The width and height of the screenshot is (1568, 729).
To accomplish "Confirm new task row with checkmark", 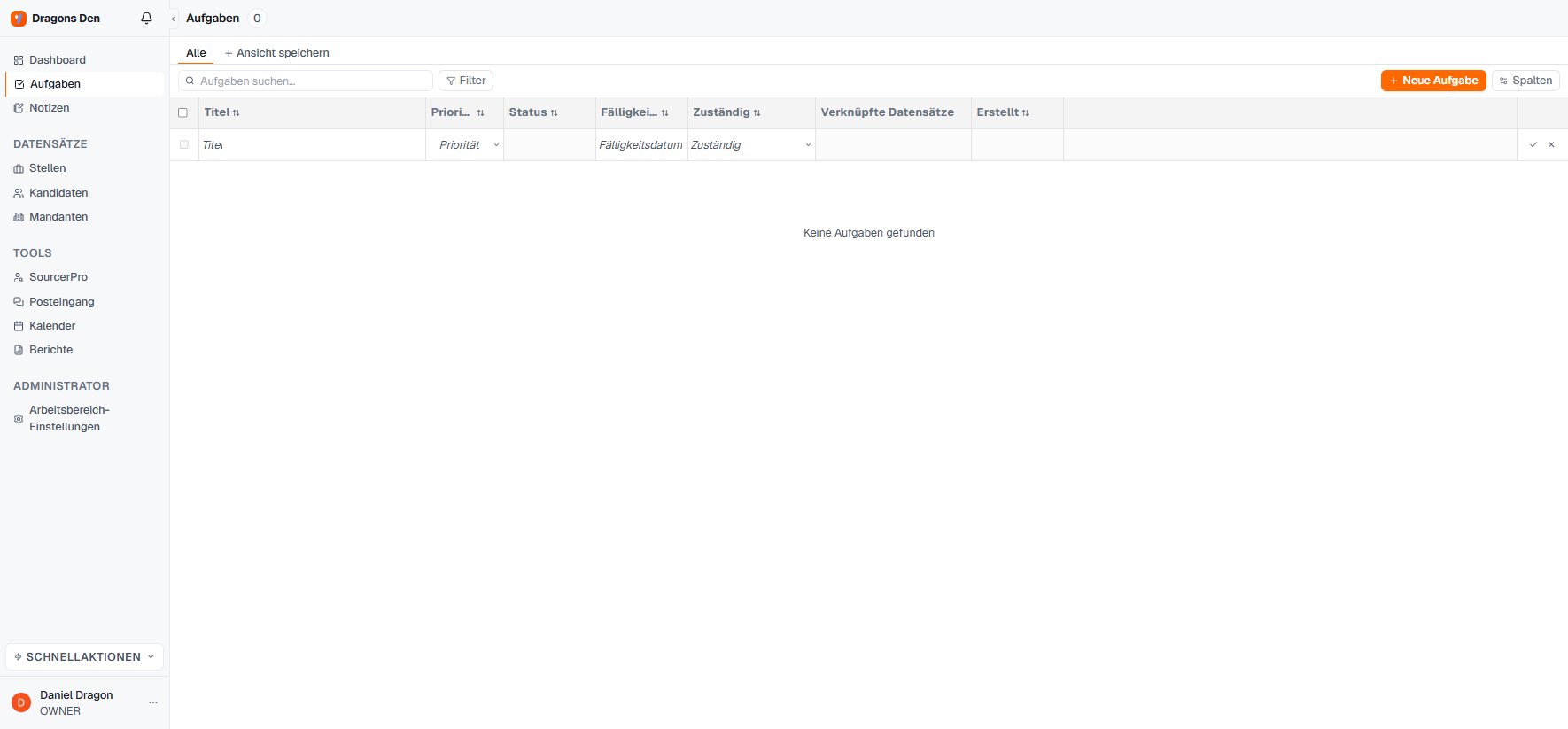I will pos(1533,144).
